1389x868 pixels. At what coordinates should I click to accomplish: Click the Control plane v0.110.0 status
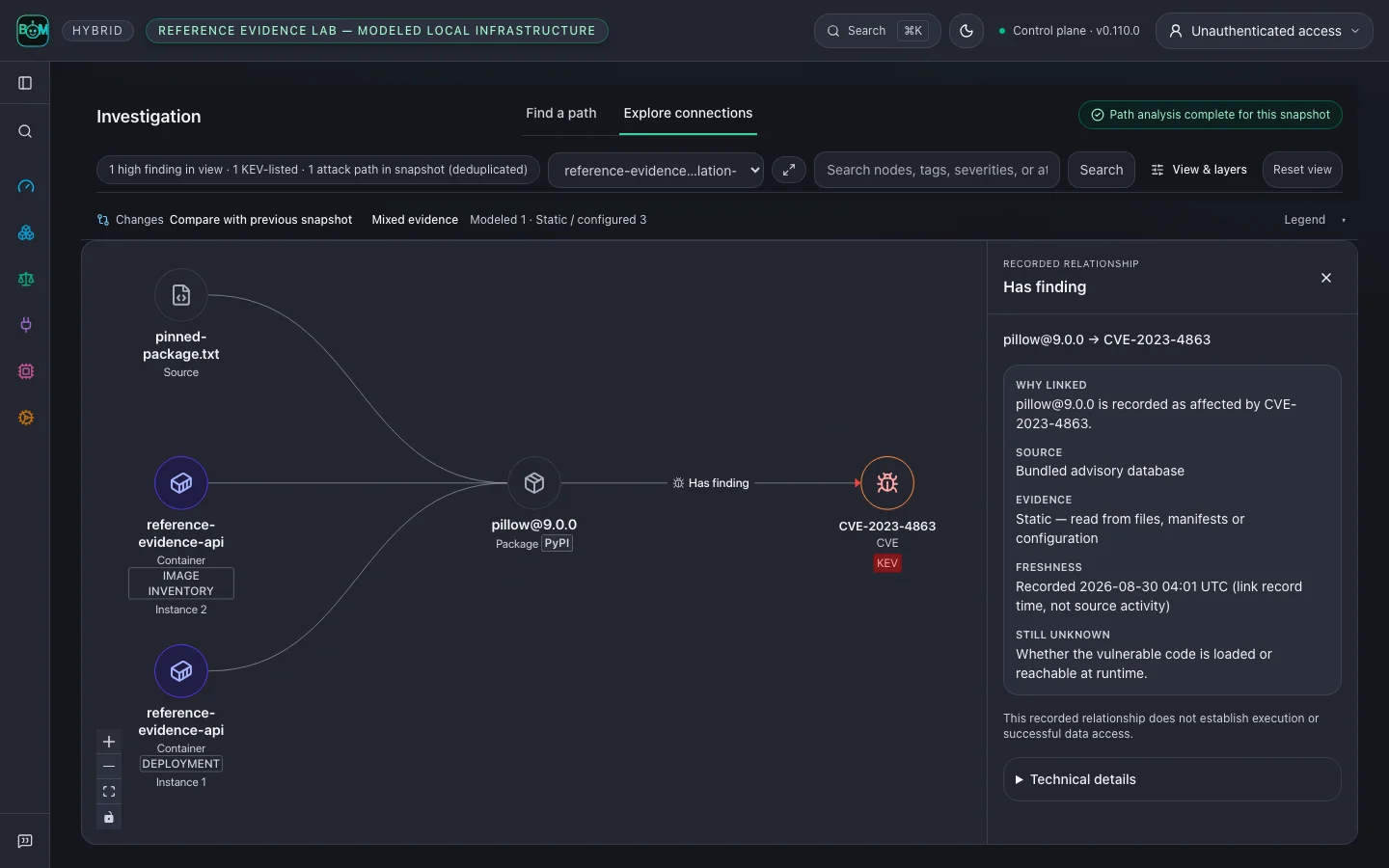[x=1069, y=31]
